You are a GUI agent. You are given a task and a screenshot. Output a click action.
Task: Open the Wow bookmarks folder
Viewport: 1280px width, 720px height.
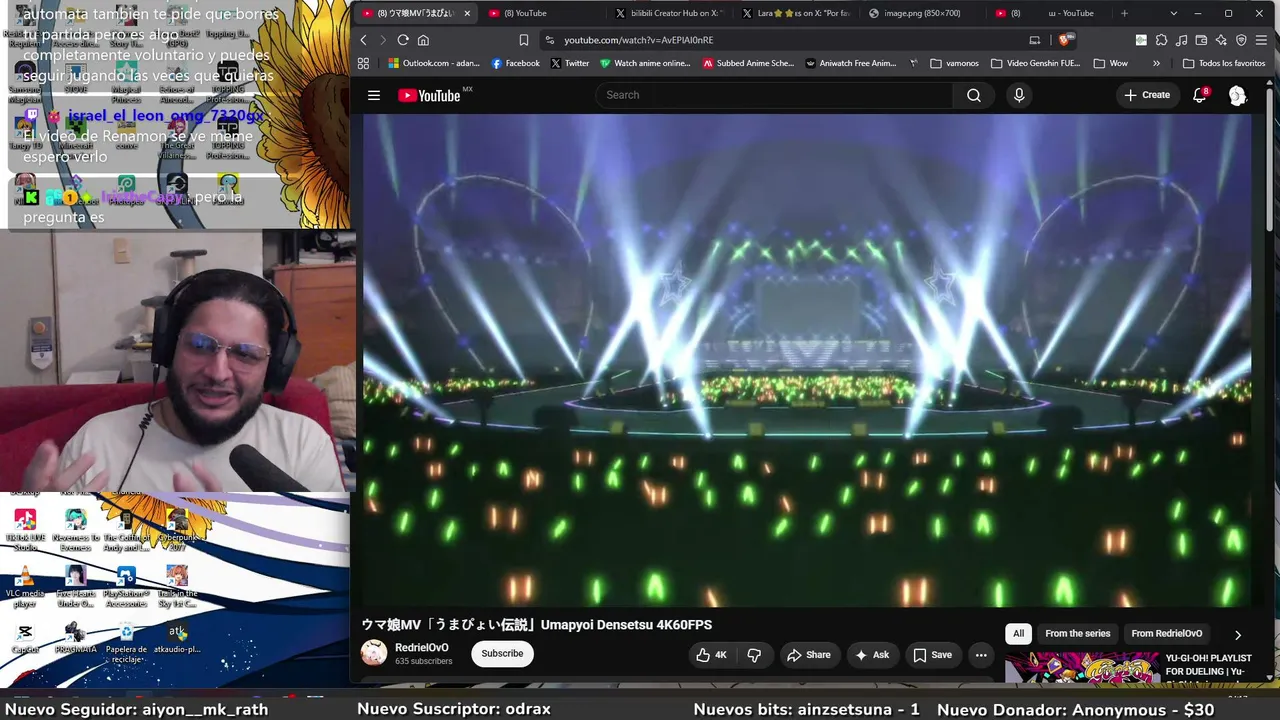[x=1111, y=63]
